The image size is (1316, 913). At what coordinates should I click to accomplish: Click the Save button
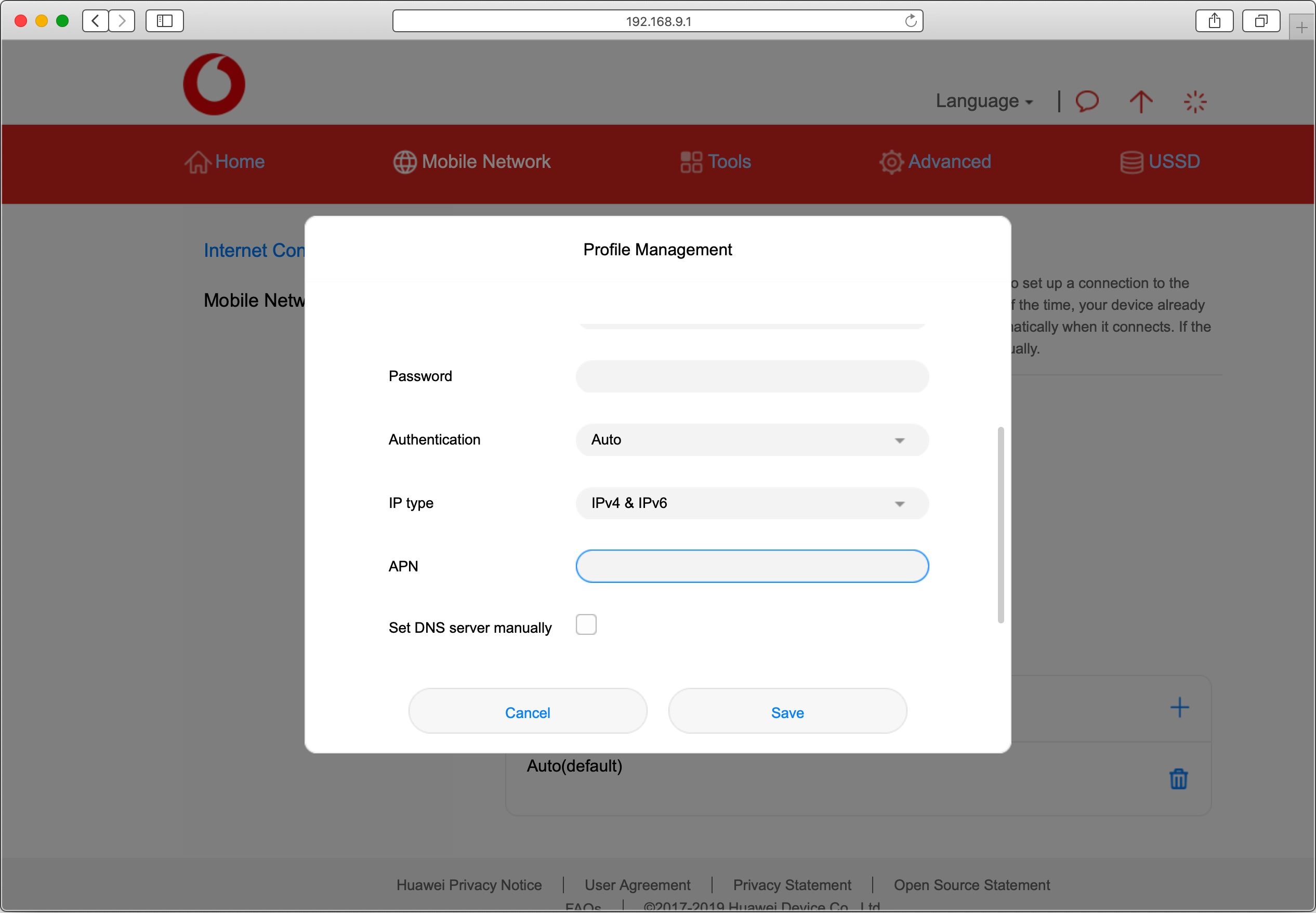click(x=787, y=712)
